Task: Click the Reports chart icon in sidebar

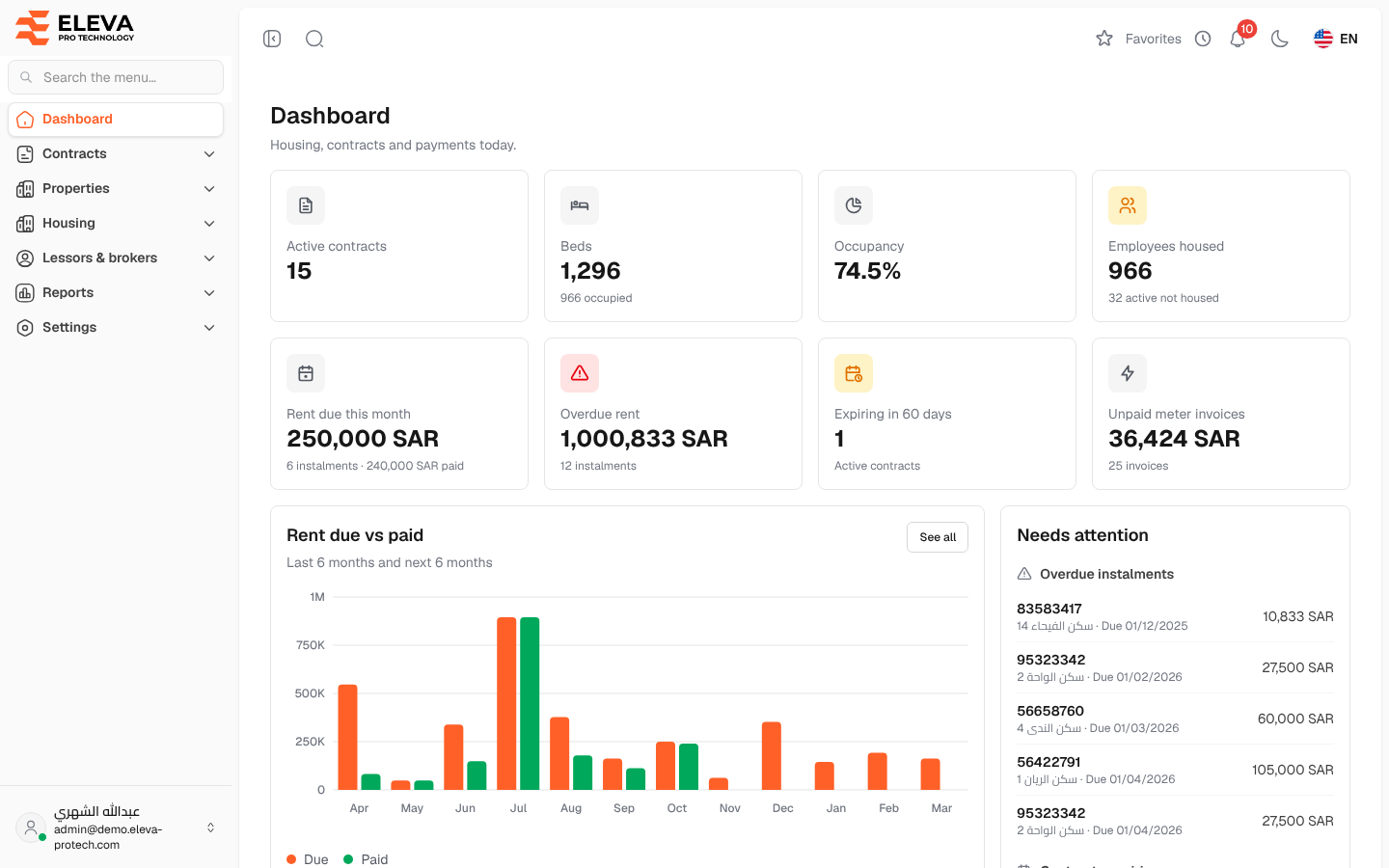Action: [x=25, y=293]
